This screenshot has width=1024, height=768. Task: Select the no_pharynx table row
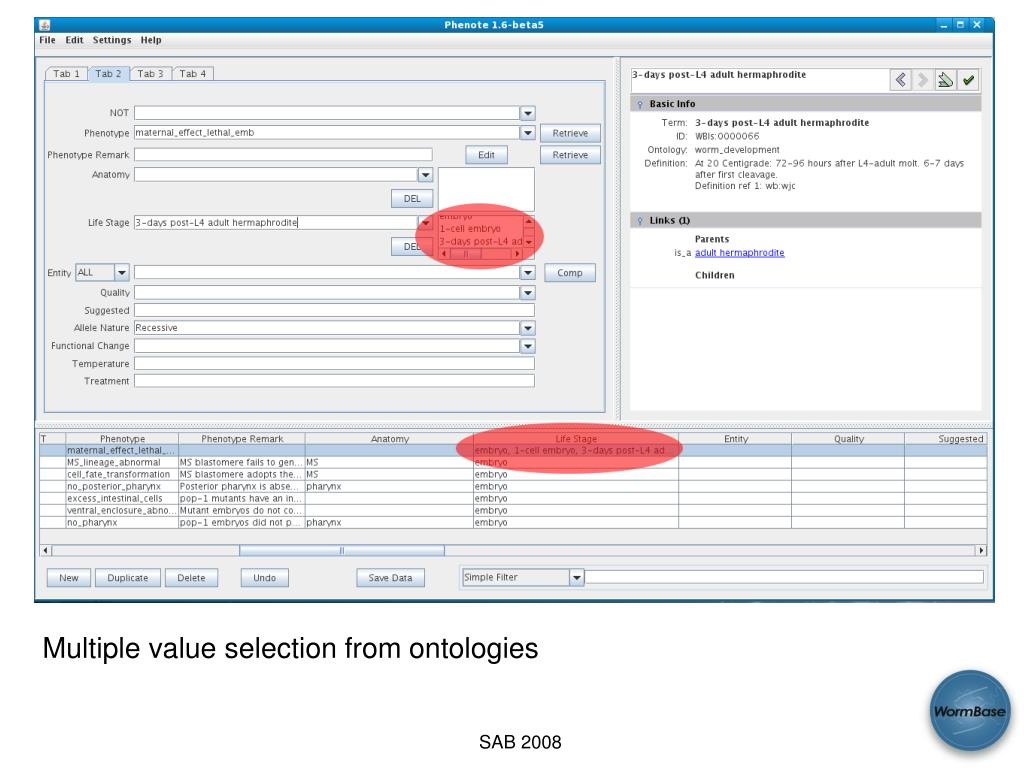[x=513, y=522]
